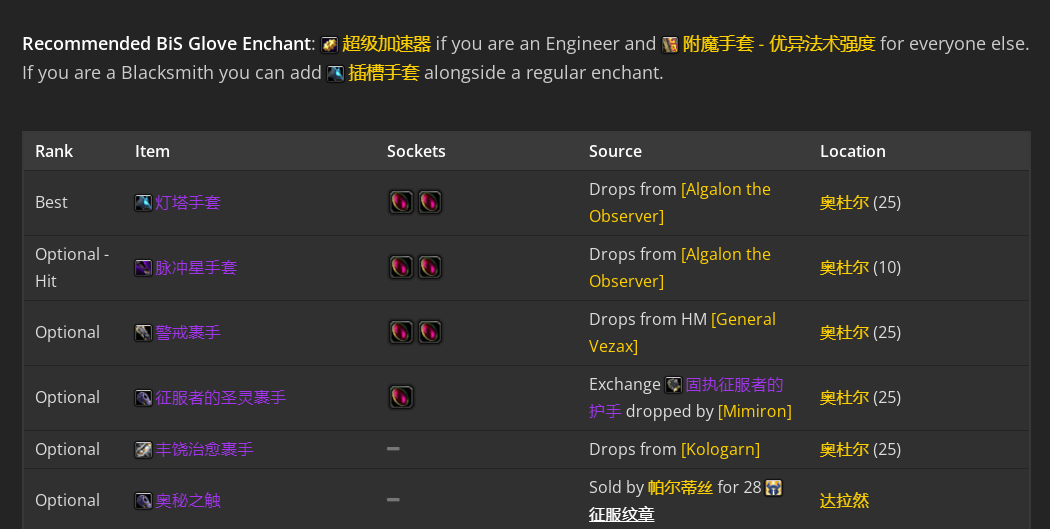Click the emblem currency icon after 28
1050x529 pixels.
tap(773, 488)
